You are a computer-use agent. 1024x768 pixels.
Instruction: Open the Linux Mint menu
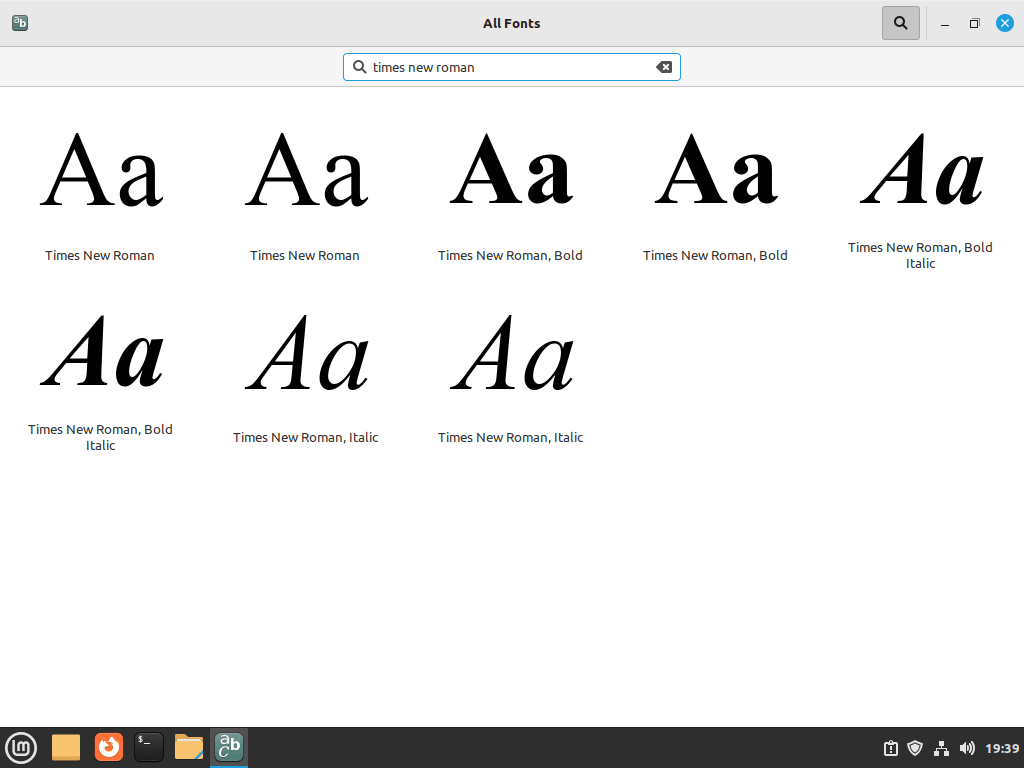click(21, 747)
